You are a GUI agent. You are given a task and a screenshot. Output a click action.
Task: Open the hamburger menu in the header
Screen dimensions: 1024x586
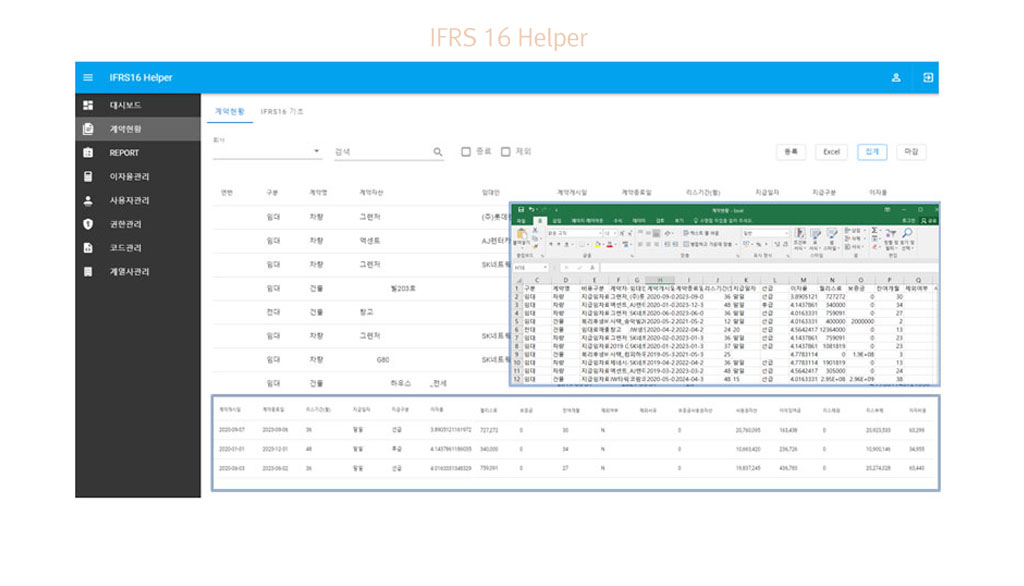pyautogui.click(x=88, y=78)
